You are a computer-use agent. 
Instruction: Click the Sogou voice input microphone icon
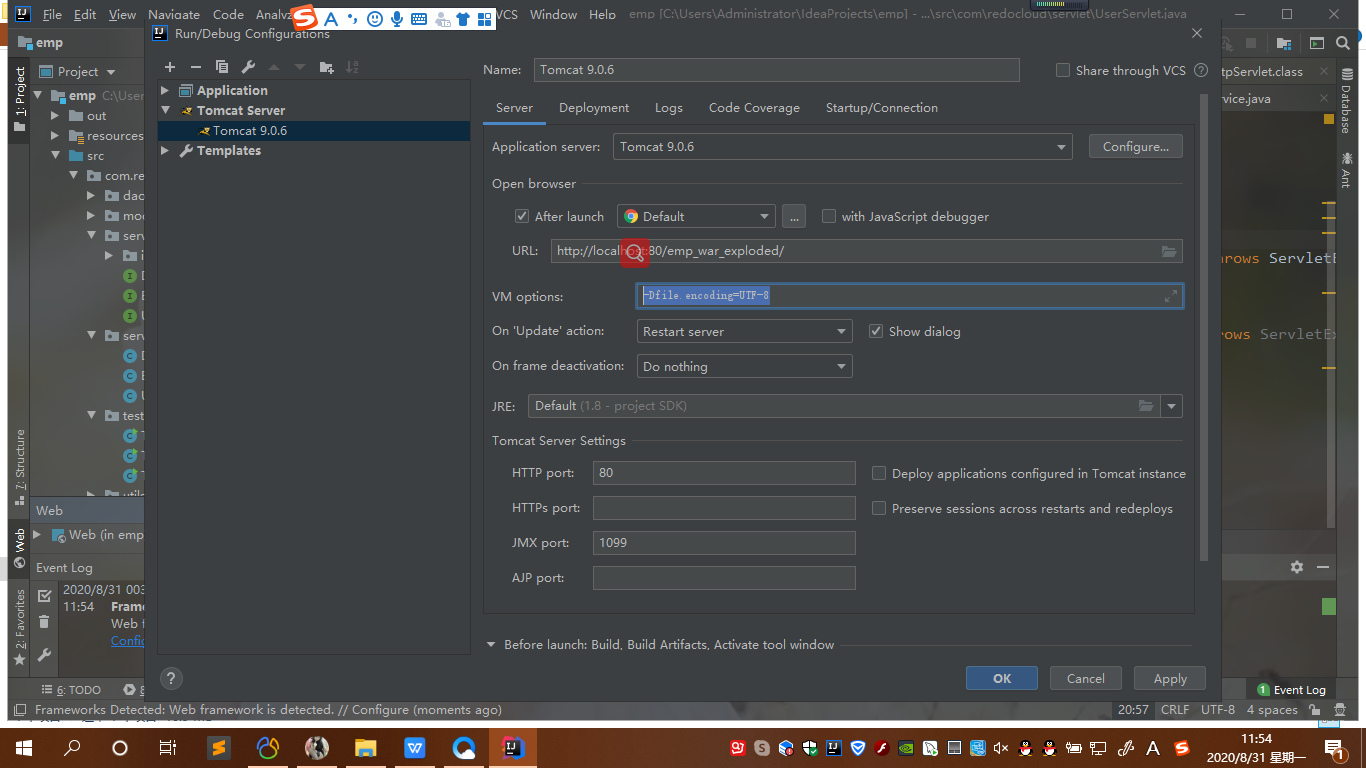click(x=397, y=18)
